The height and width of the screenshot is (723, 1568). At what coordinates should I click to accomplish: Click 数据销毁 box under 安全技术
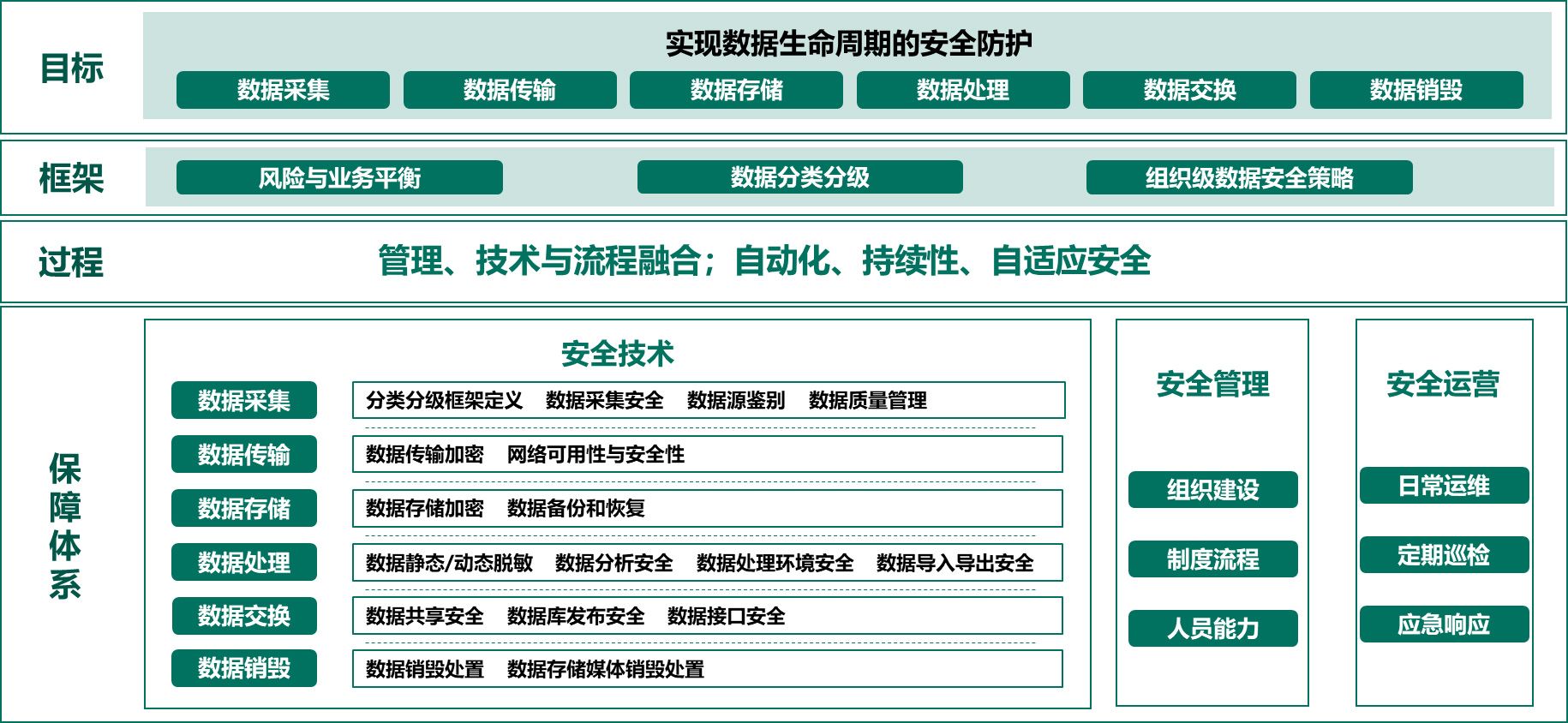pyautogui.click(x=244, y=668)
